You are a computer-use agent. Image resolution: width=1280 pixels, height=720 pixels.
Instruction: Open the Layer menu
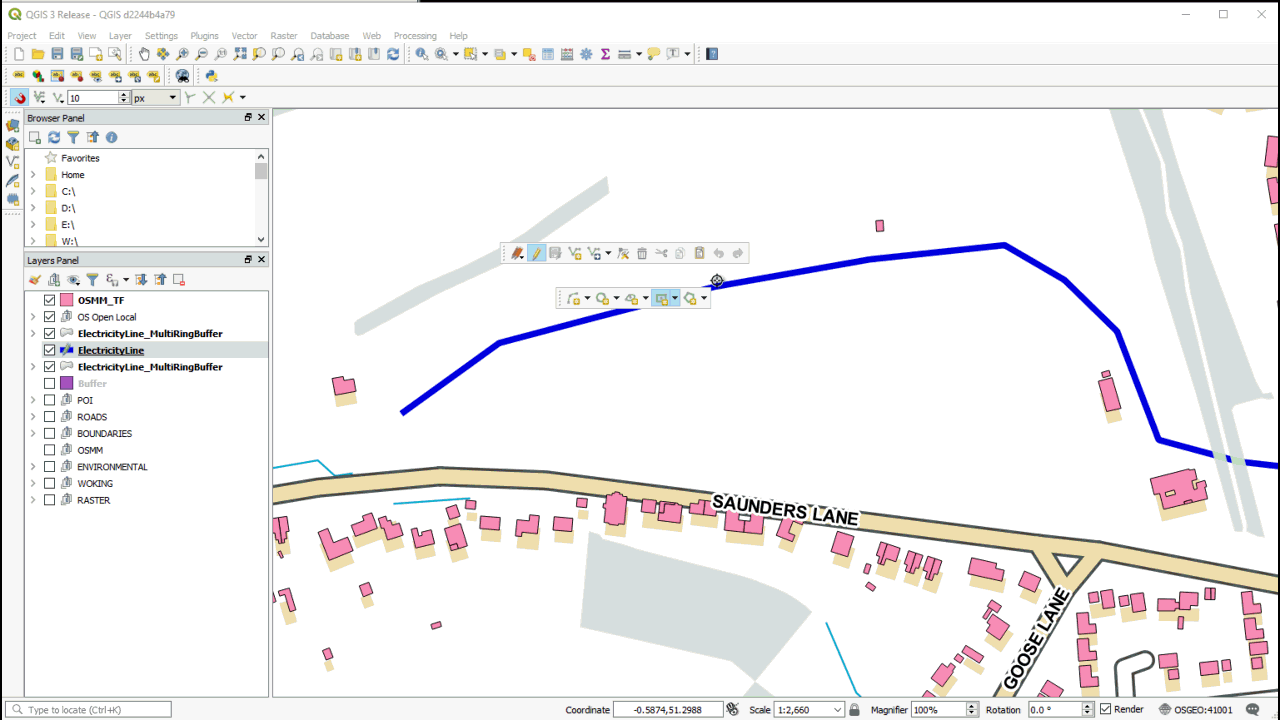(120, 36)
